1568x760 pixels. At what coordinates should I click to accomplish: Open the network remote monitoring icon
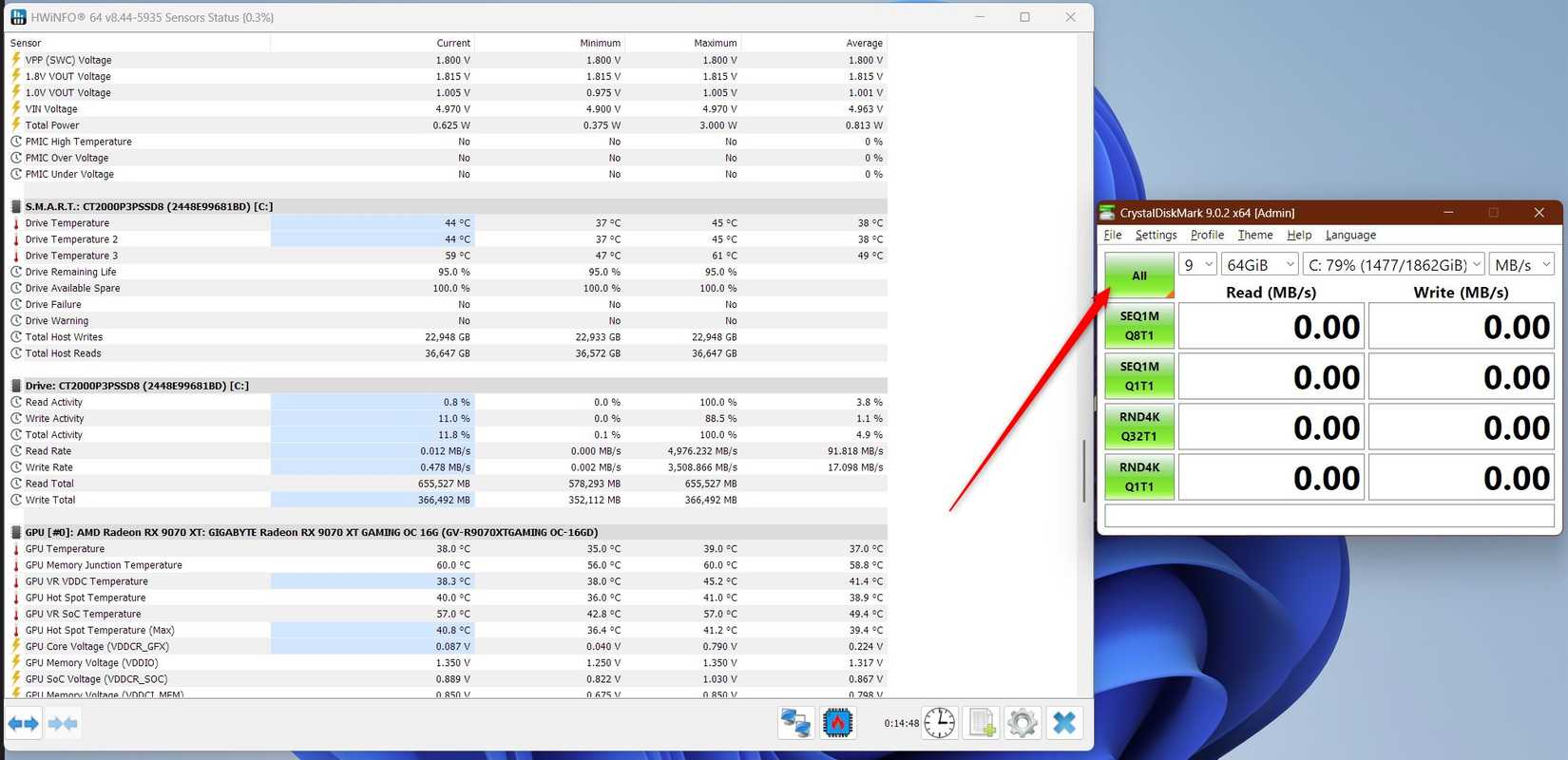pyautogui.click(x=795, y=723)
